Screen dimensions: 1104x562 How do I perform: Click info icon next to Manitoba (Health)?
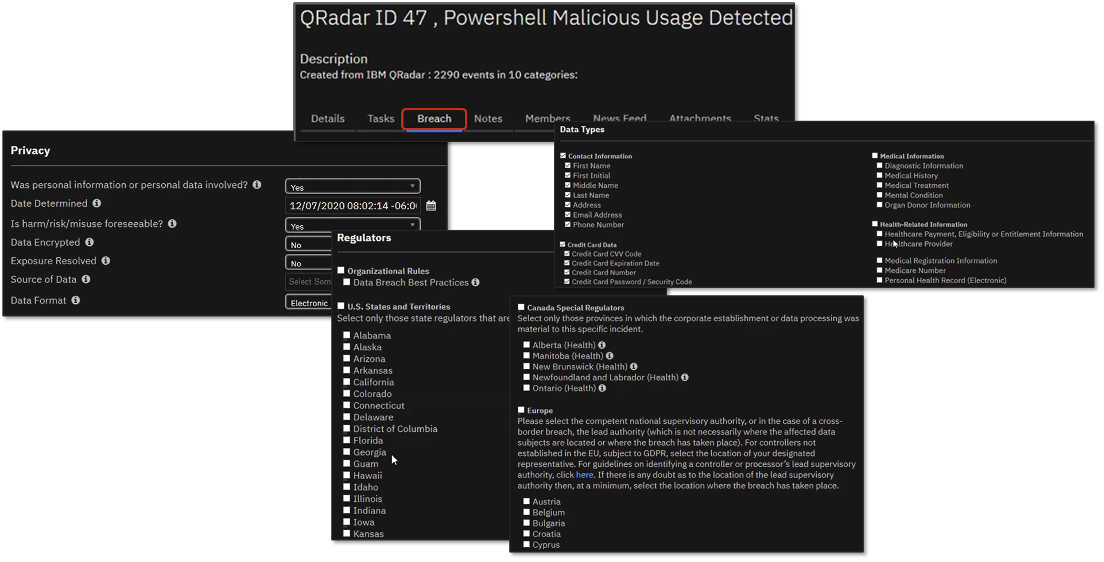click(610, 356)
